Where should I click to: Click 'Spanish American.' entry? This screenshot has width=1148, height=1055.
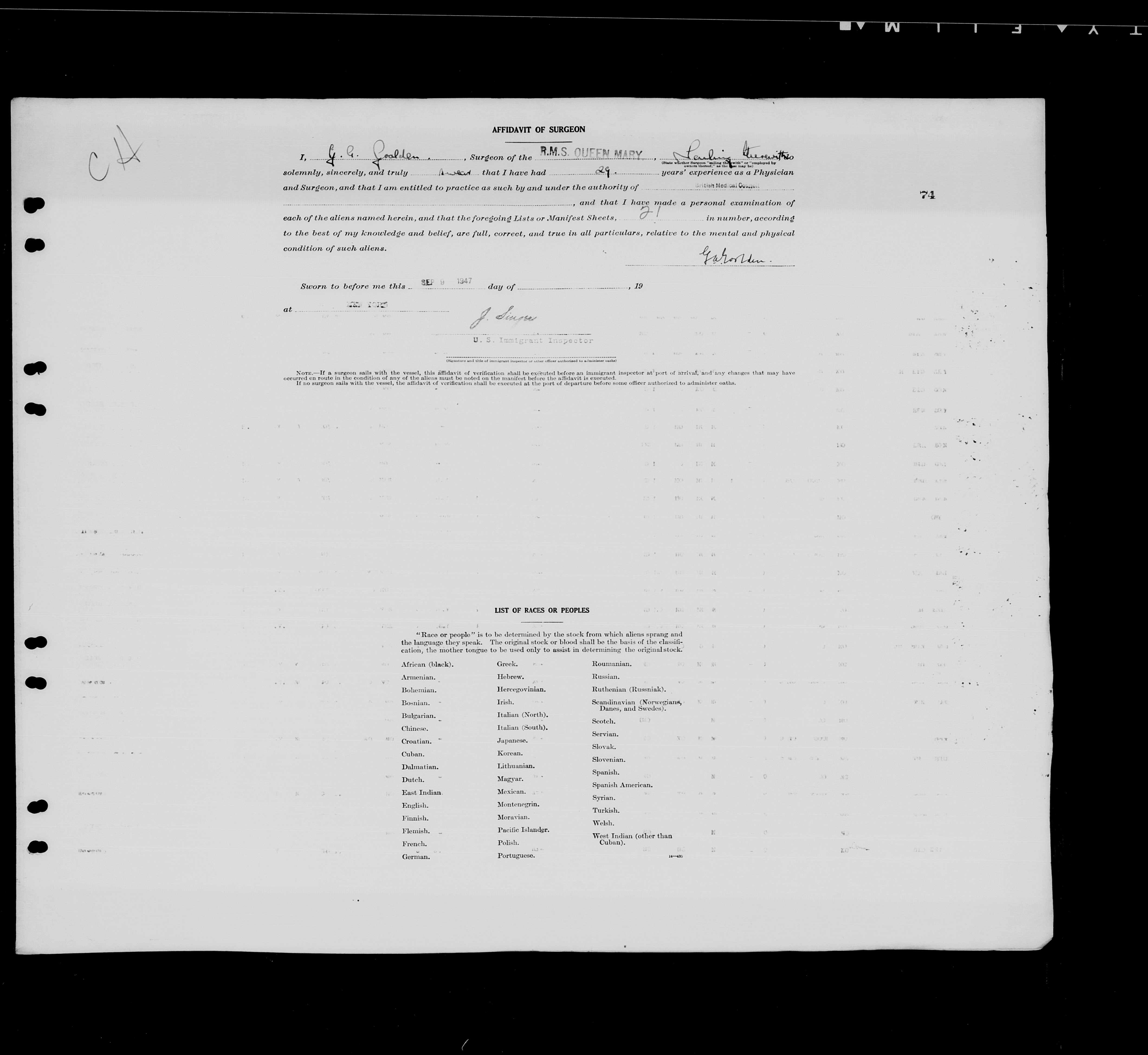622,785
